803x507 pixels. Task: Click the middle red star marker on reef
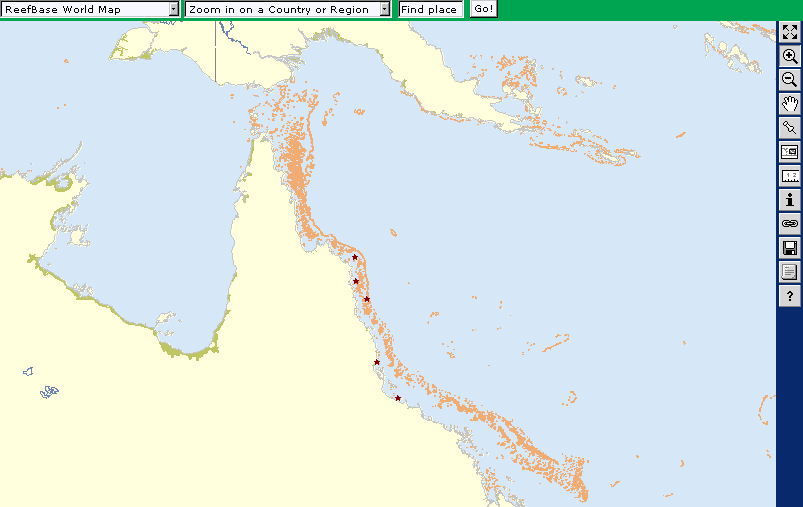pos(367,299)
